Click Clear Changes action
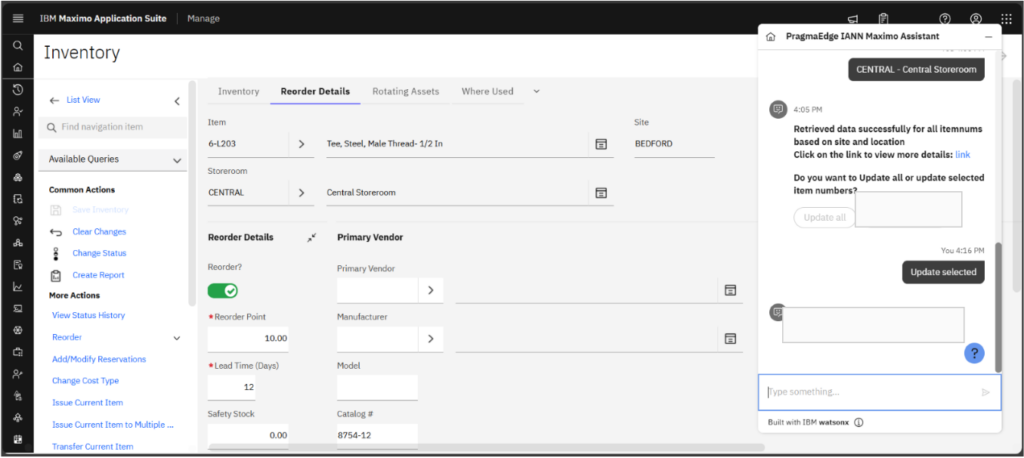 click(99, 232)
